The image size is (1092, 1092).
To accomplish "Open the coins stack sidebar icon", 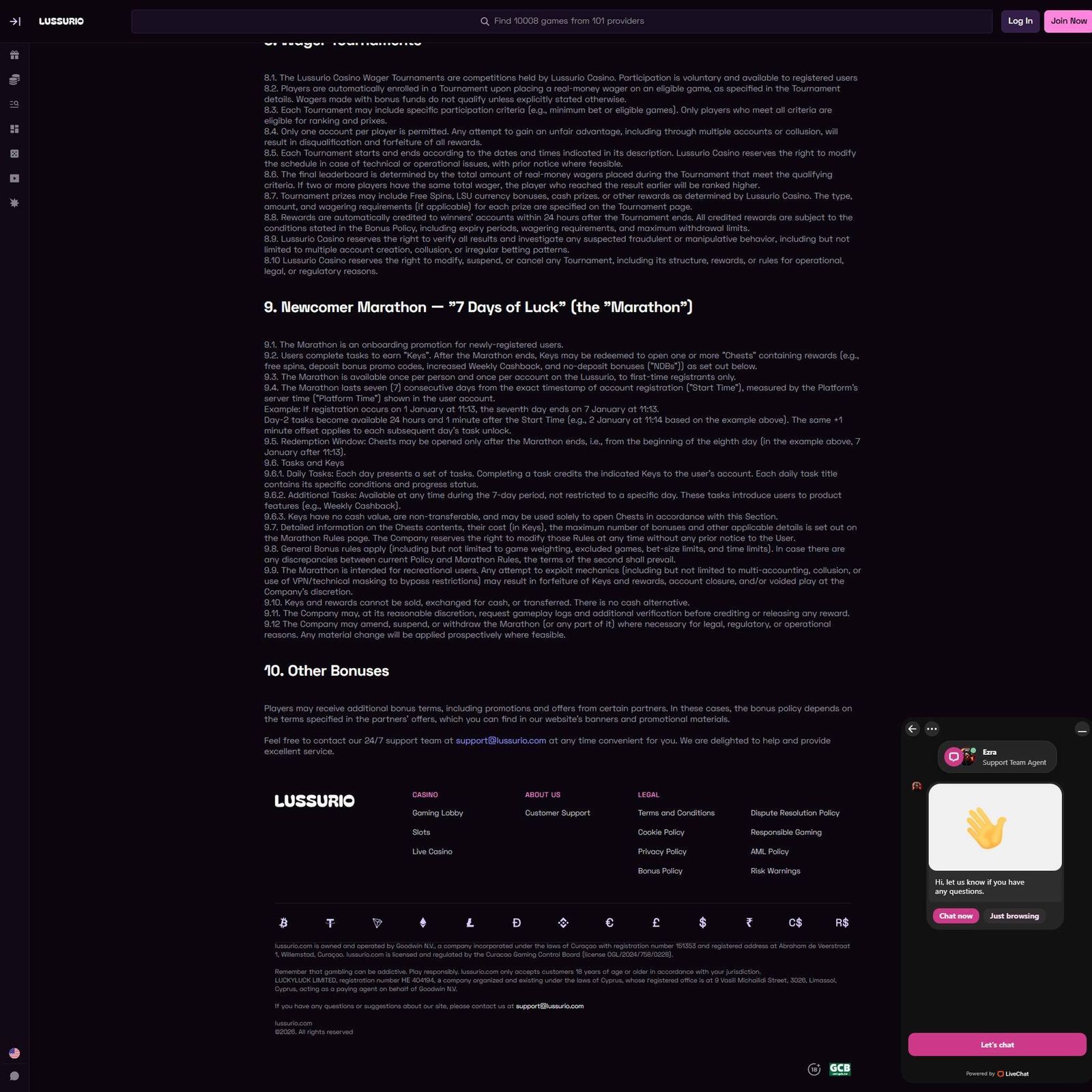I will [x=14, y=80].
